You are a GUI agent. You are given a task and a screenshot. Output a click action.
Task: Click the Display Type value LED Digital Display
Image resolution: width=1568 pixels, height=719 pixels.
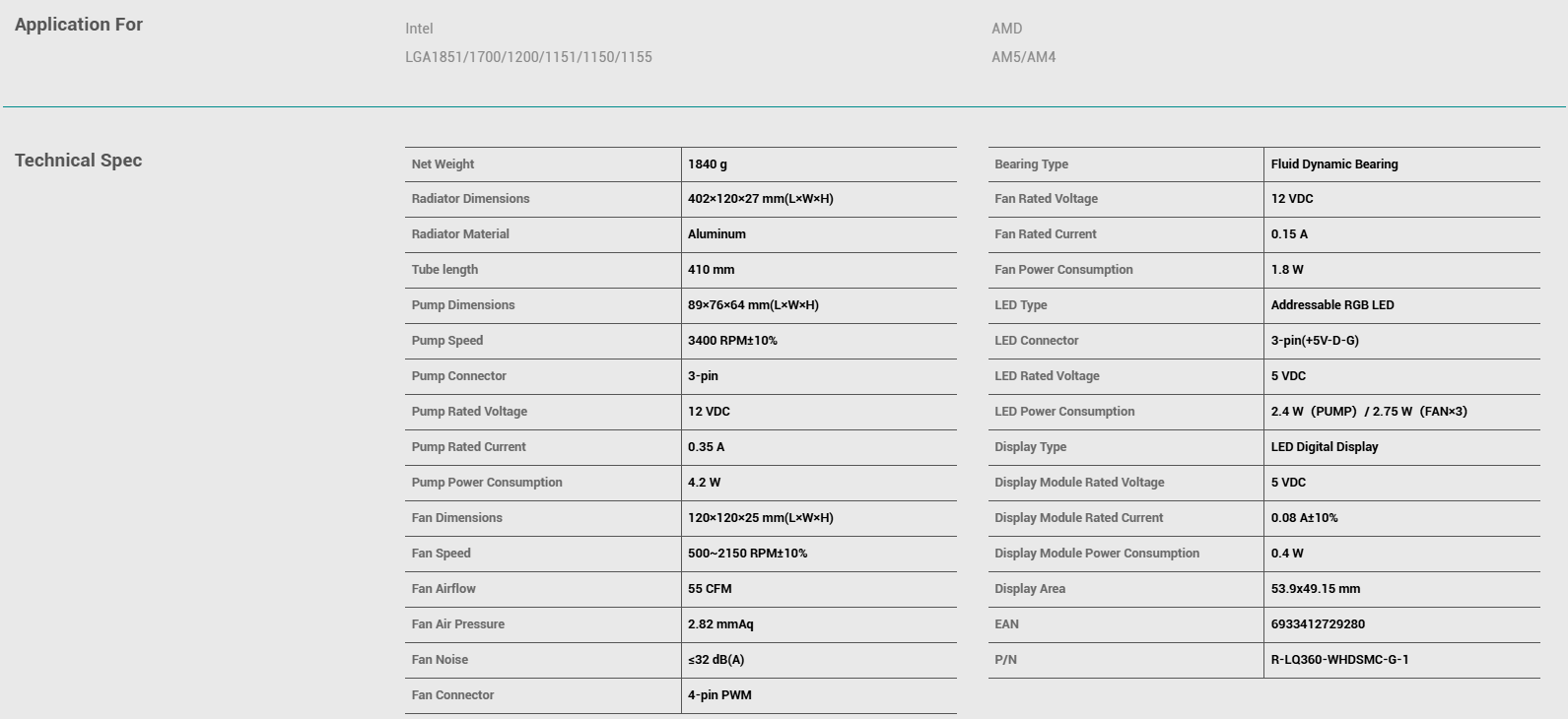pos(1324,447)
